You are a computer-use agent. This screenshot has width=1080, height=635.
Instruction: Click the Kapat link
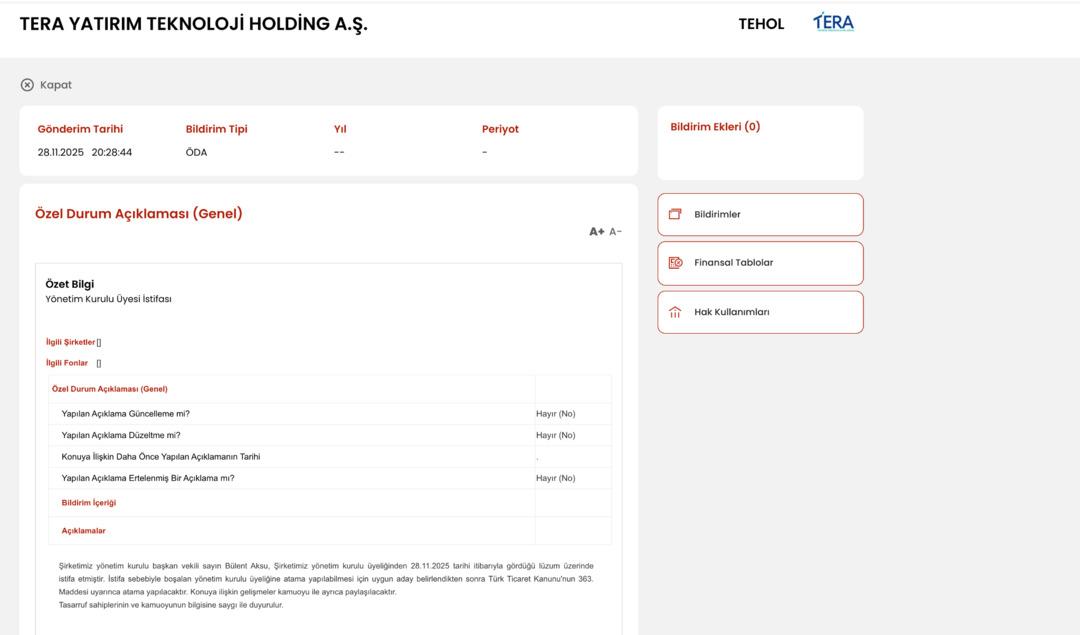tap(57, 84)
